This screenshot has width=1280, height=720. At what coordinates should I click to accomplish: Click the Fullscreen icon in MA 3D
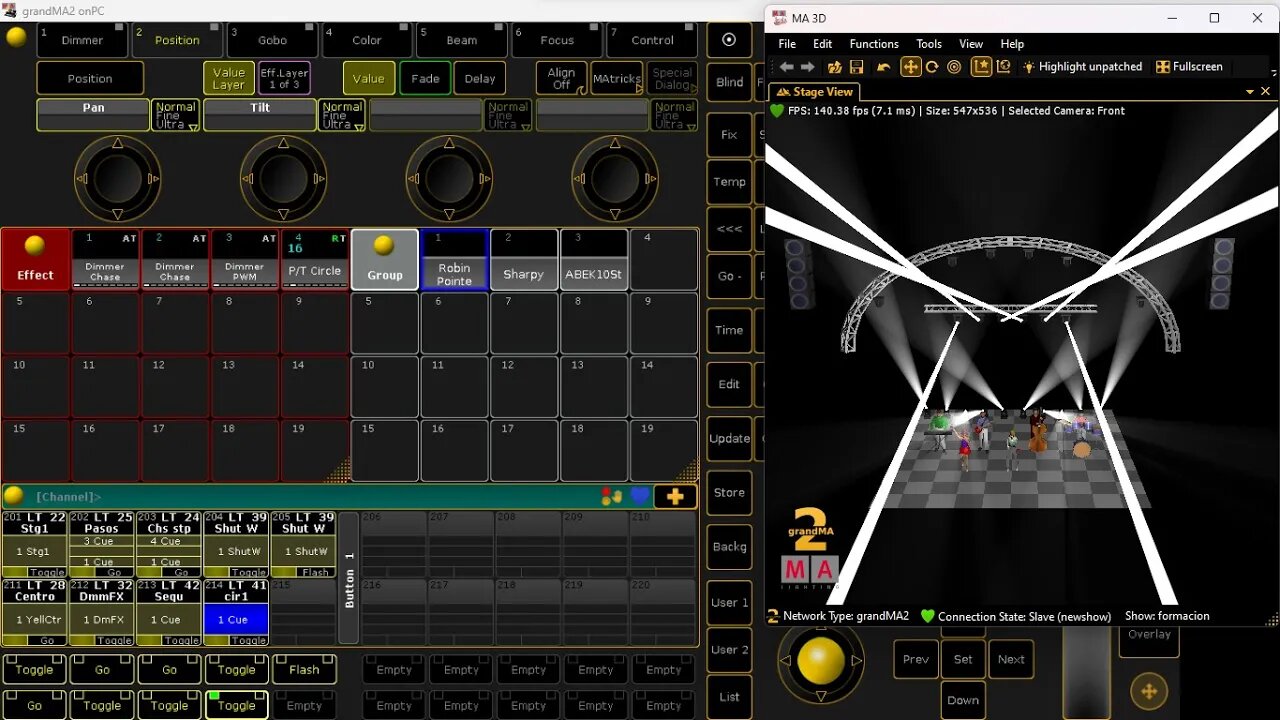click(1163, 67)
